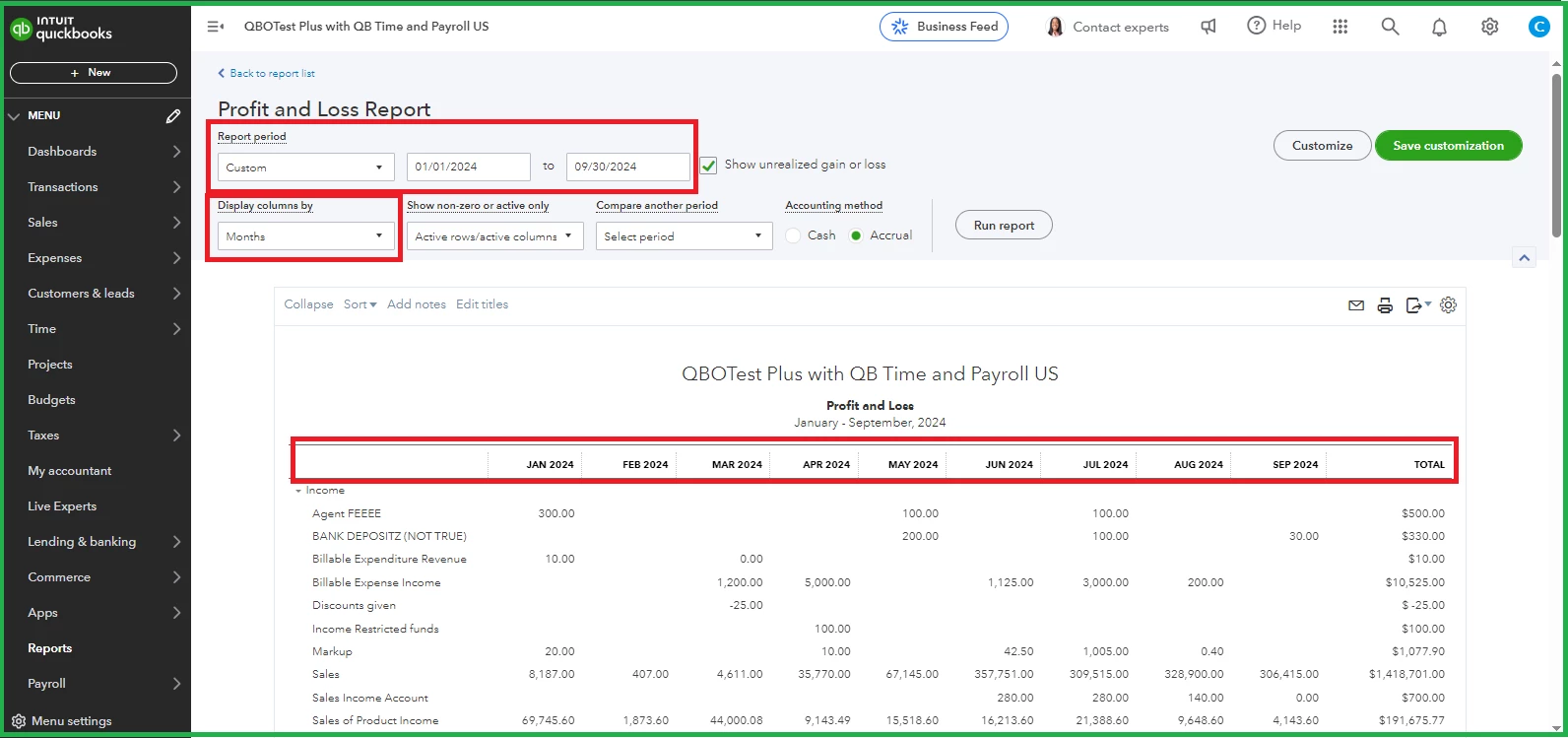Open the notifications bell icon
Viewport: 1568px width, 738px height.
1439,28
